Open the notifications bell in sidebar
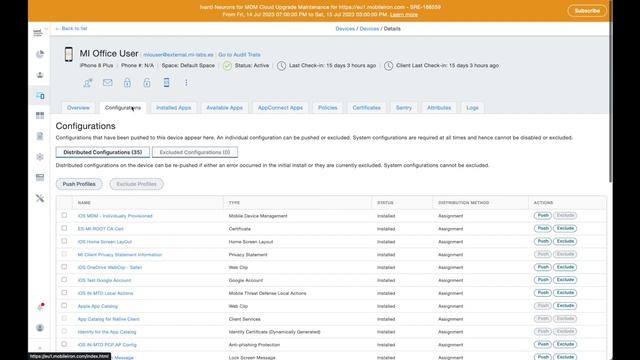Image resolution: width=640 pixels, height=360 pixels. click(x=40, y=307)
